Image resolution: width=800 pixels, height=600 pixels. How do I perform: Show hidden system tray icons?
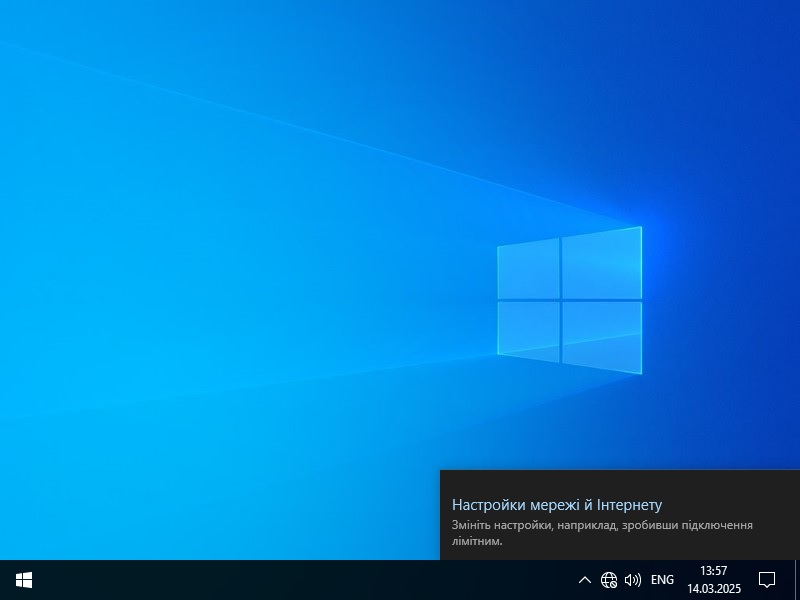[585, 580]
